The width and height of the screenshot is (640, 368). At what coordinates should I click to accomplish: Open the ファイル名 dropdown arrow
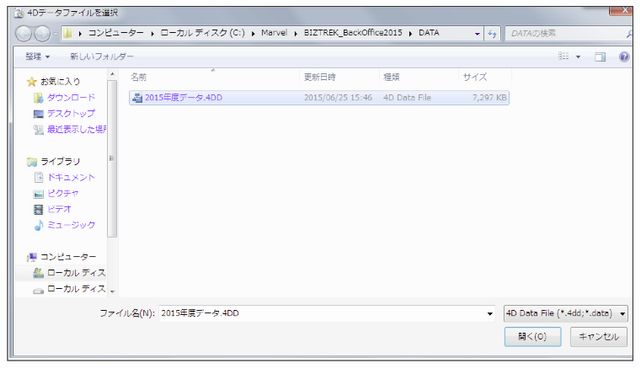pyautogui.click(x=490, y=313)
